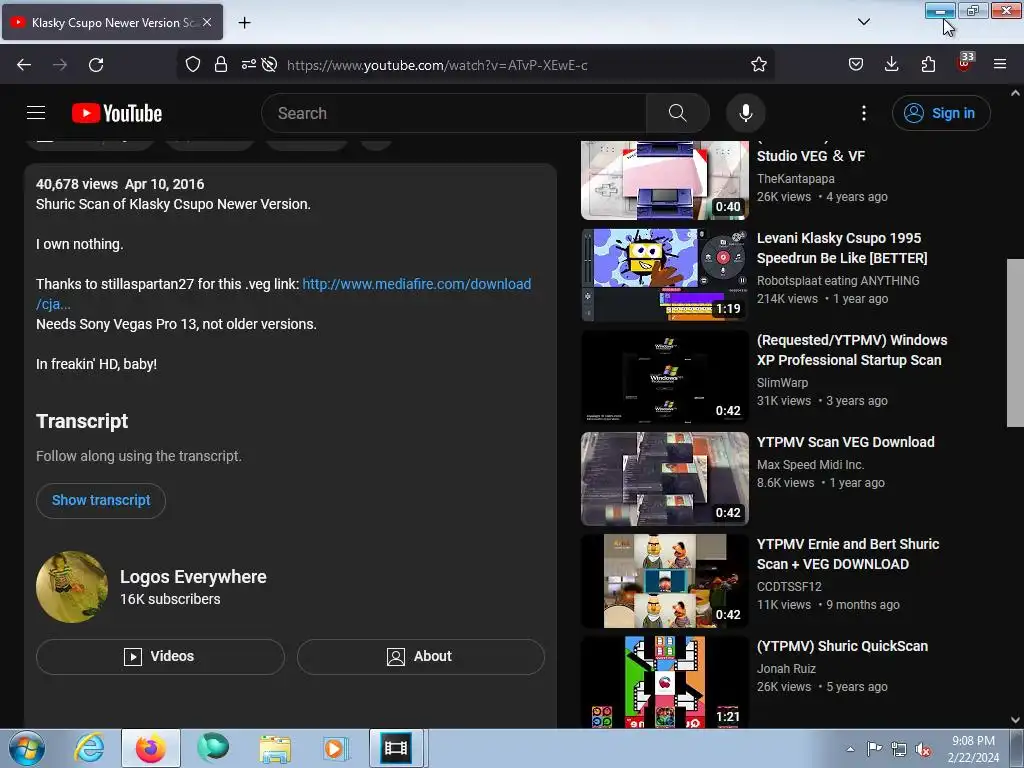Open Windows XP Professional Startup Scan title
1024x768 pixels.
[x=852, y=350]
